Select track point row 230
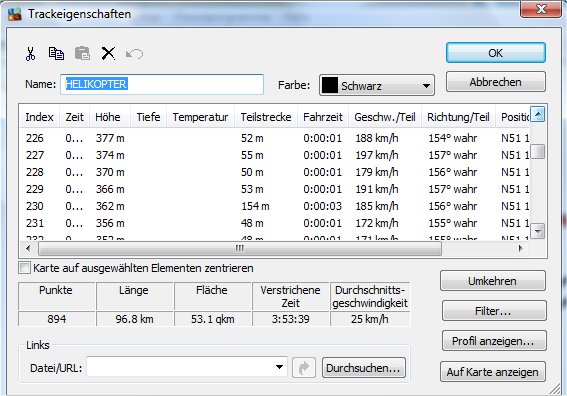Screen dimensions: 567x396 (275, 206)
